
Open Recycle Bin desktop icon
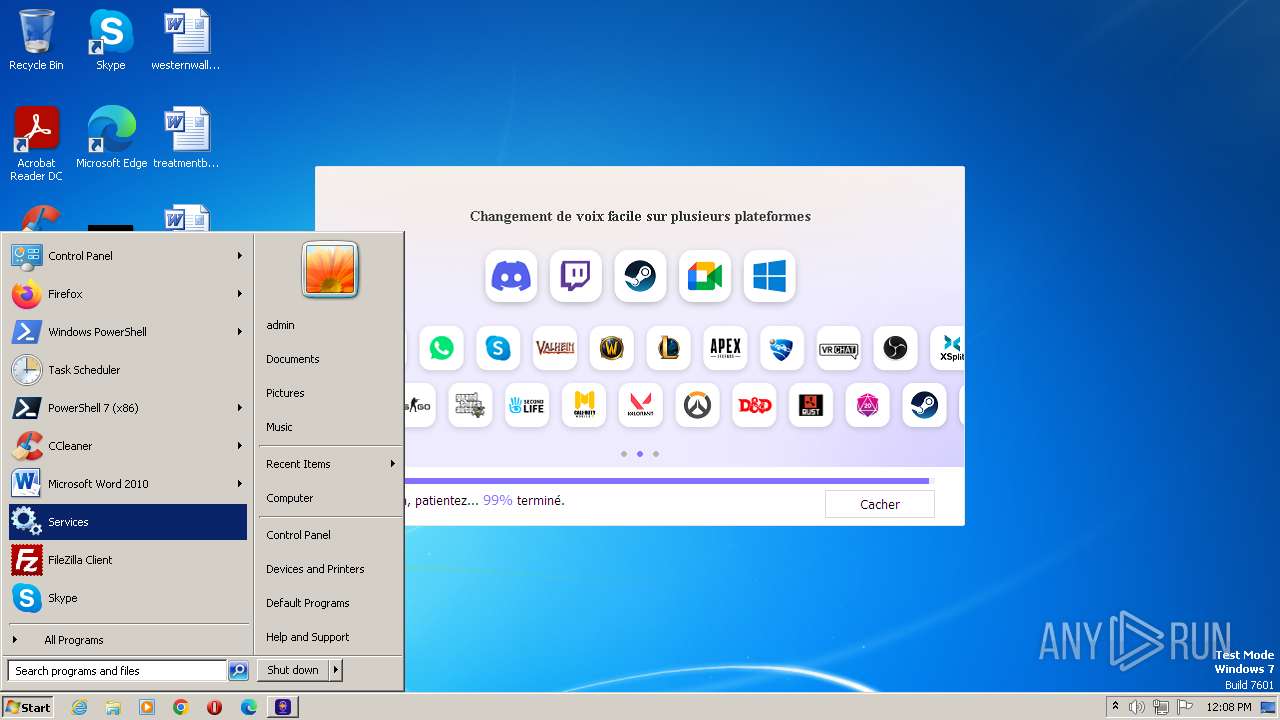tap(36, 40)
